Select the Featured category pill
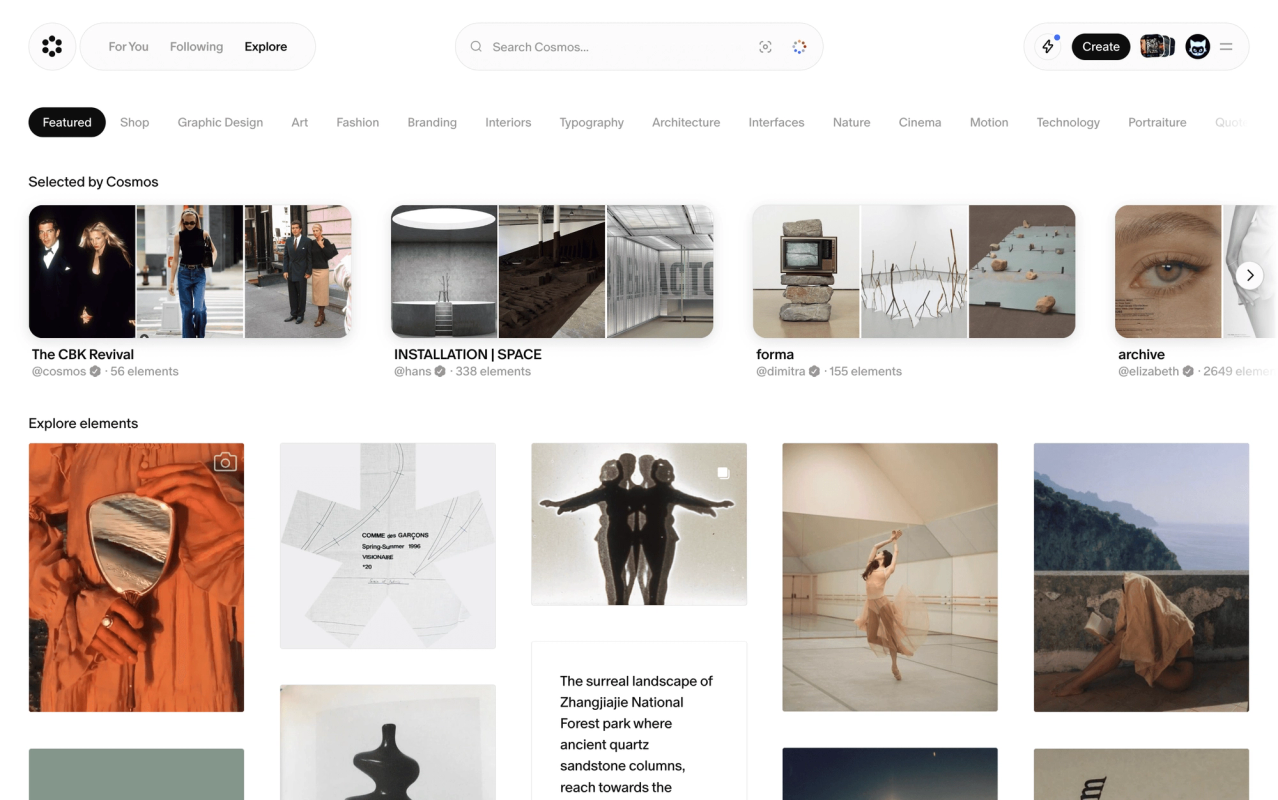 (67, 122)
